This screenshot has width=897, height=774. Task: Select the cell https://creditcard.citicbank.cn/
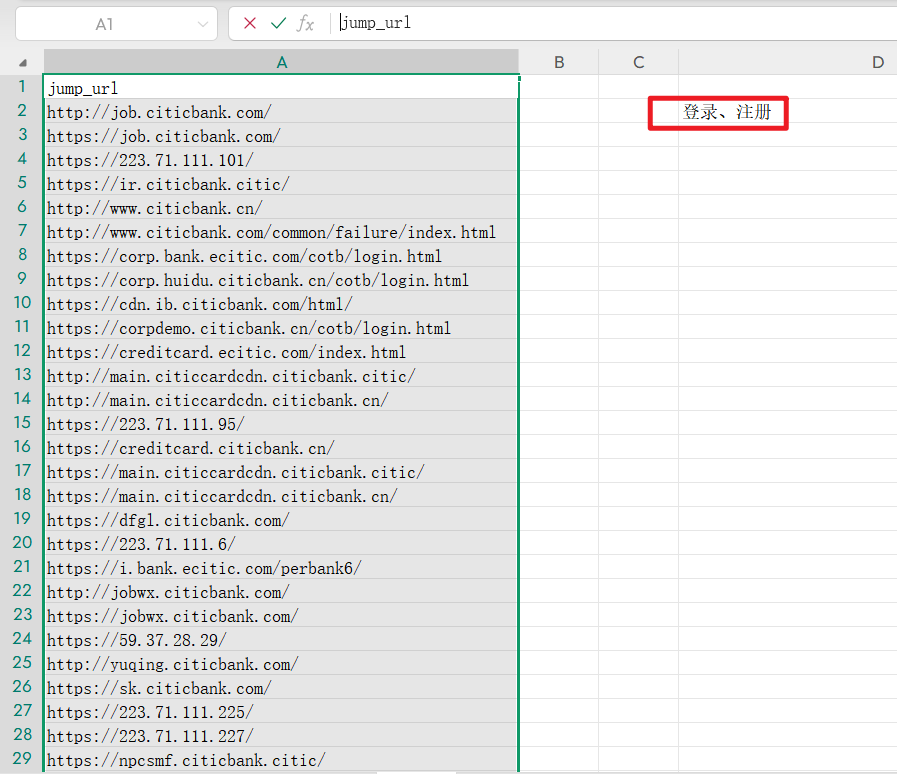[x=281, y=448]
